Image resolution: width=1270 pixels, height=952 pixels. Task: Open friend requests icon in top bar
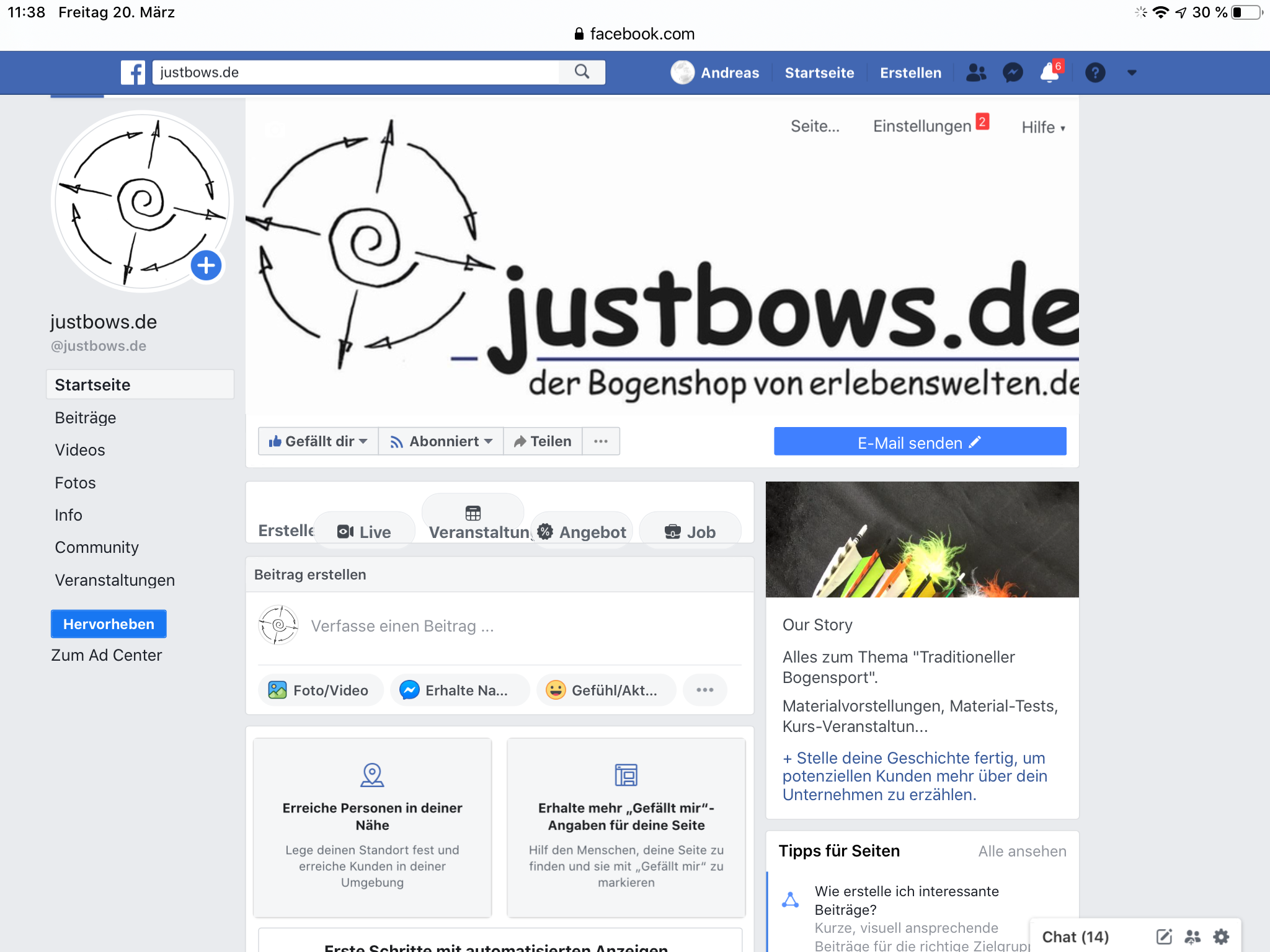(976, 73)
